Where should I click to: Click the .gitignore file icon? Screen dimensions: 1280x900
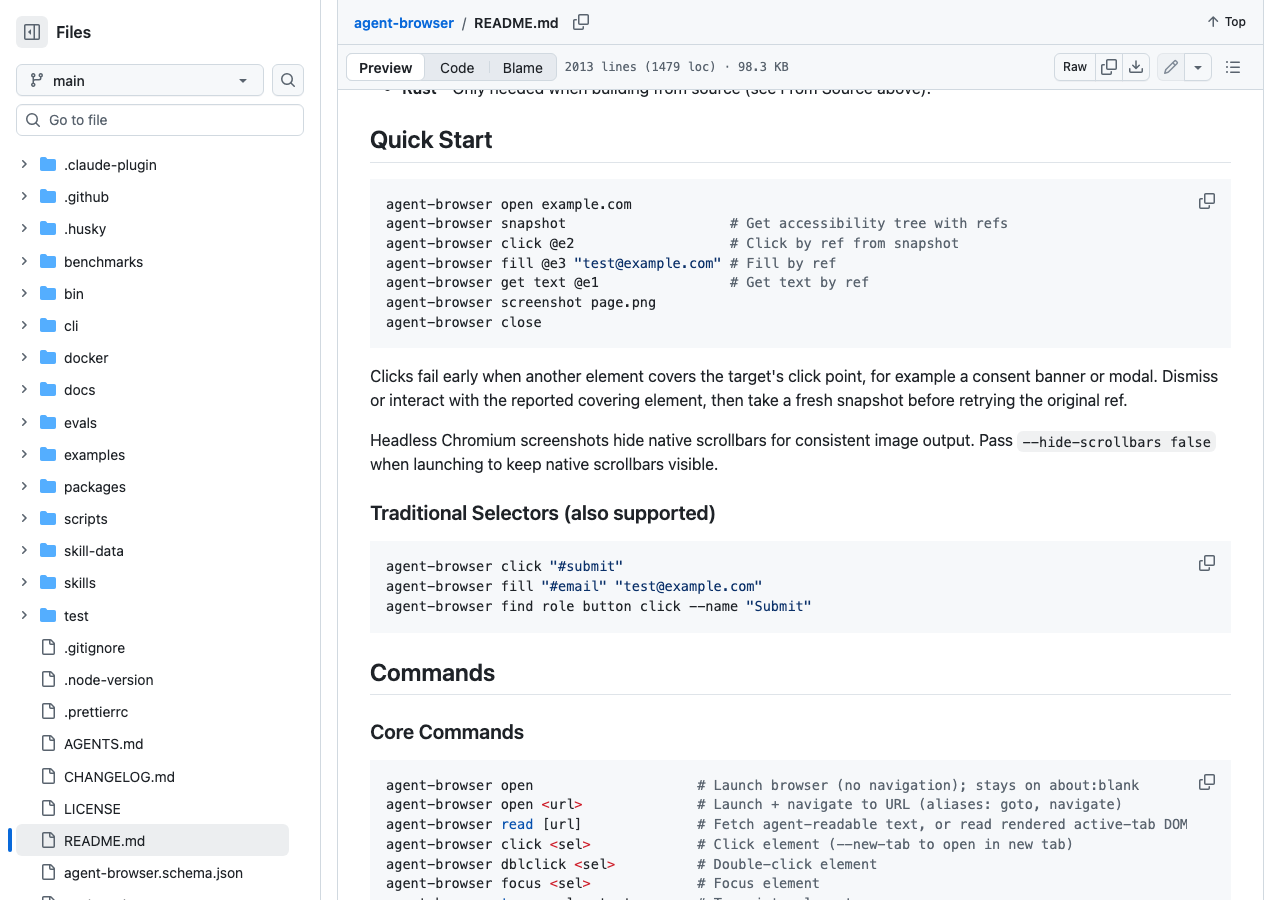coord(48,647)
